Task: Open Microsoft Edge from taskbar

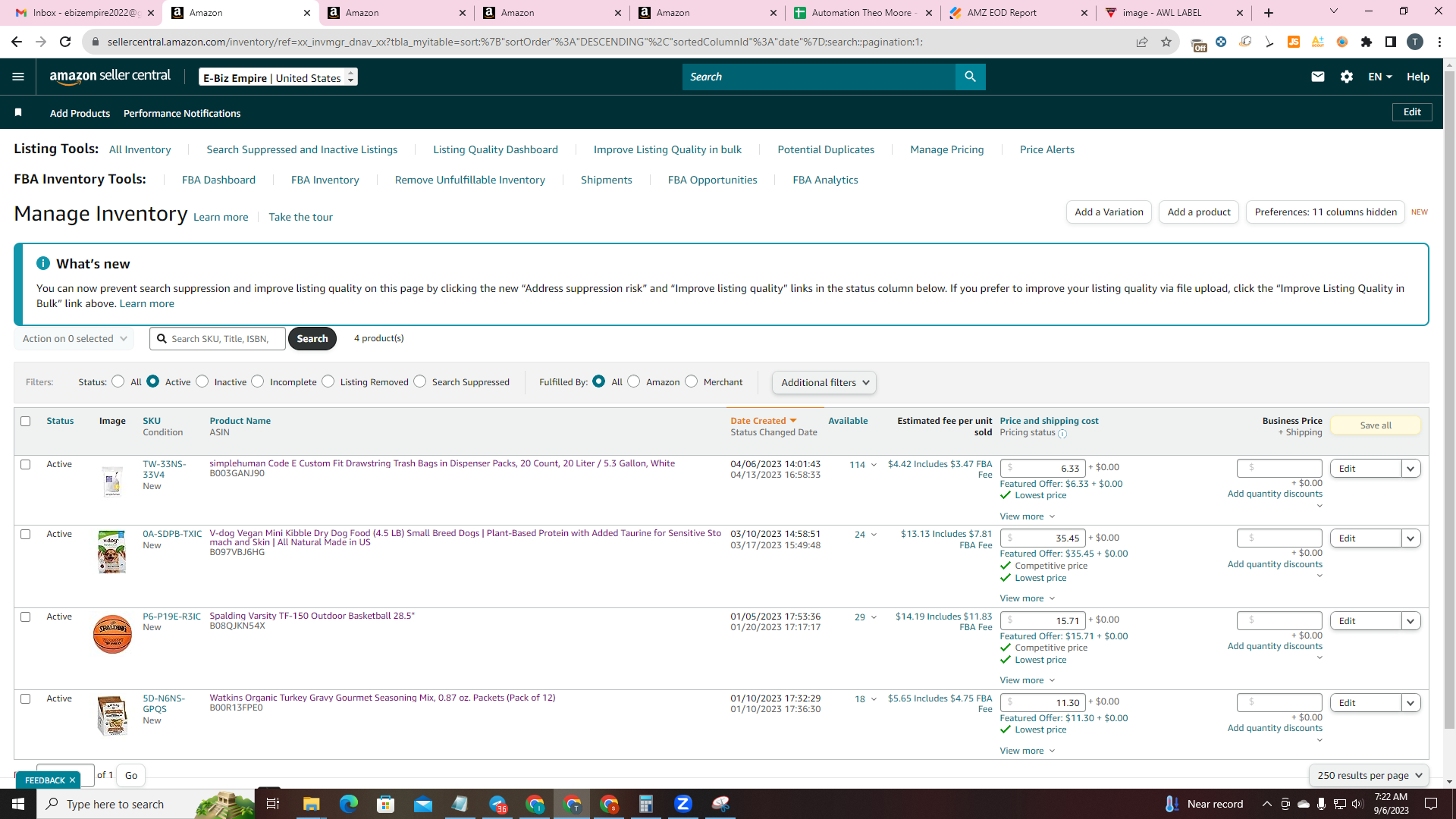Action: 348,804
